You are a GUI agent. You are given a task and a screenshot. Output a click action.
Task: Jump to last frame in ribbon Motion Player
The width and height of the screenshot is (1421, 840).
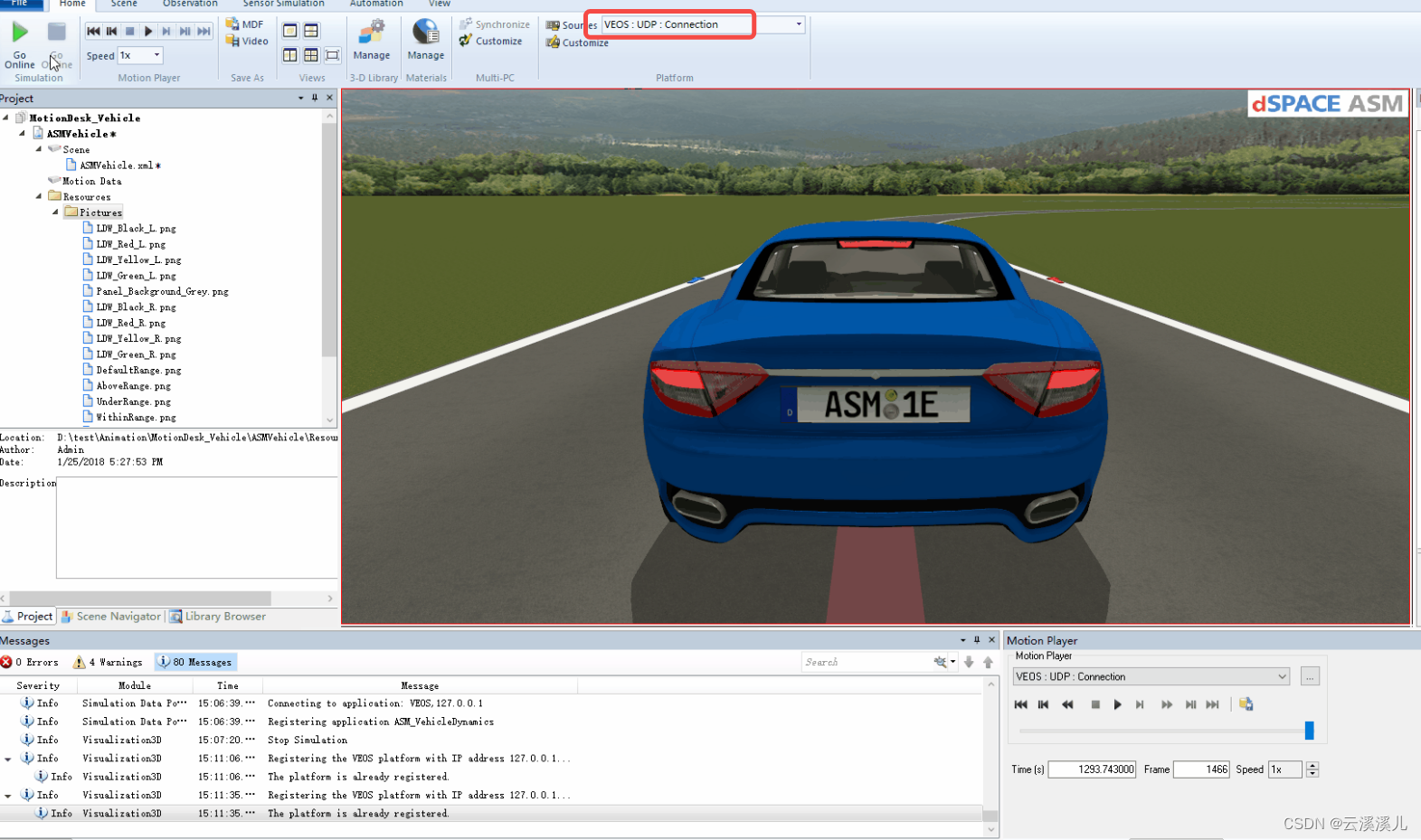204,31
